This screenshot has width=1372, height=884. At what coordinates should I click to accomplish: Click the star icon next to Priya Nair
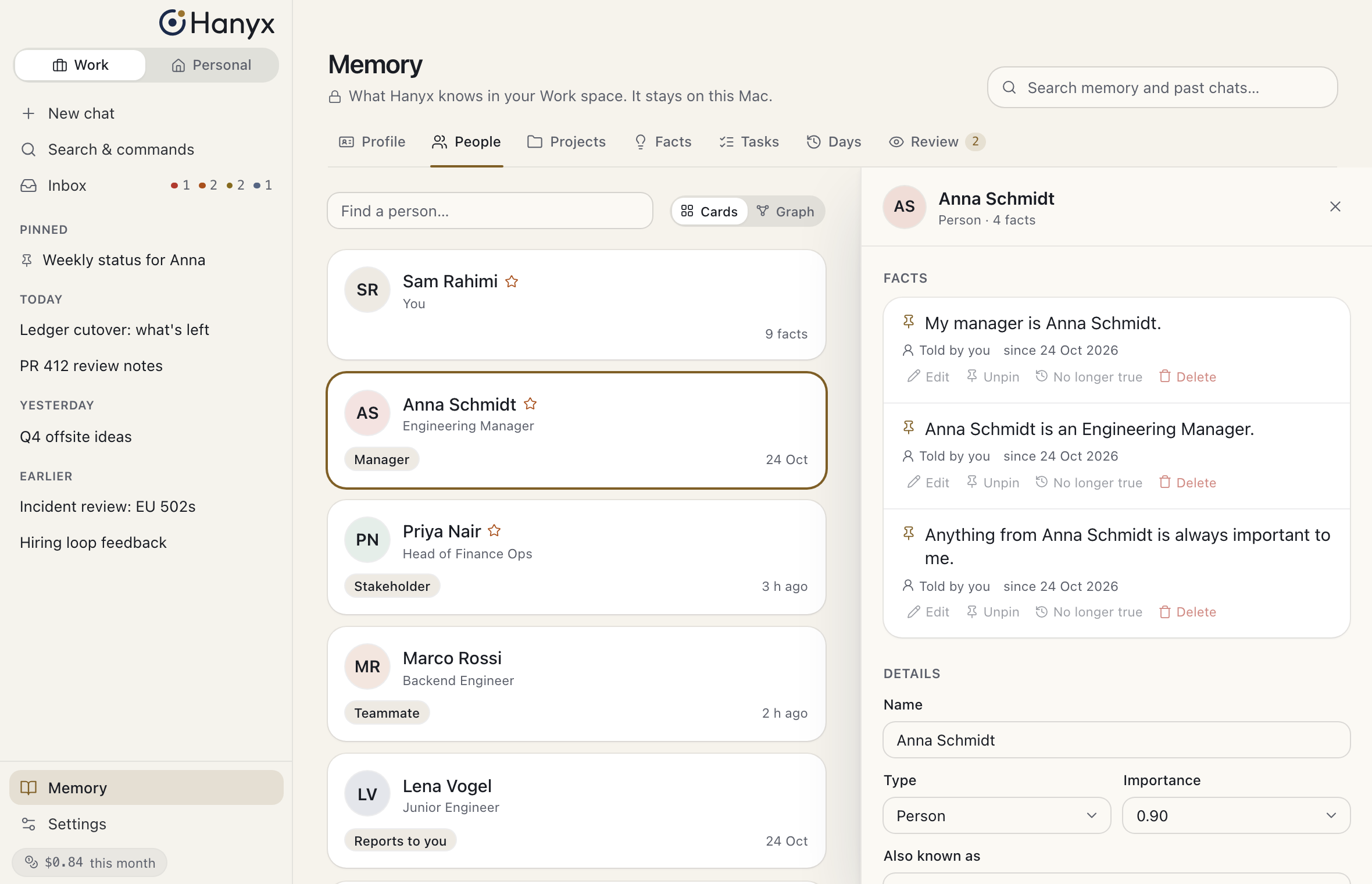tap(494, 530)
